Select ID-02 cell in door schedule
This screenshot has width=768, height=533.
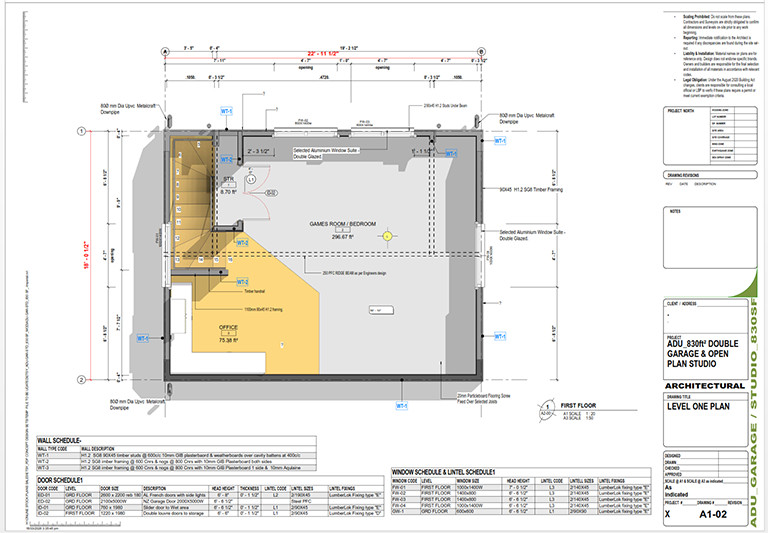[x=51, y=513]
